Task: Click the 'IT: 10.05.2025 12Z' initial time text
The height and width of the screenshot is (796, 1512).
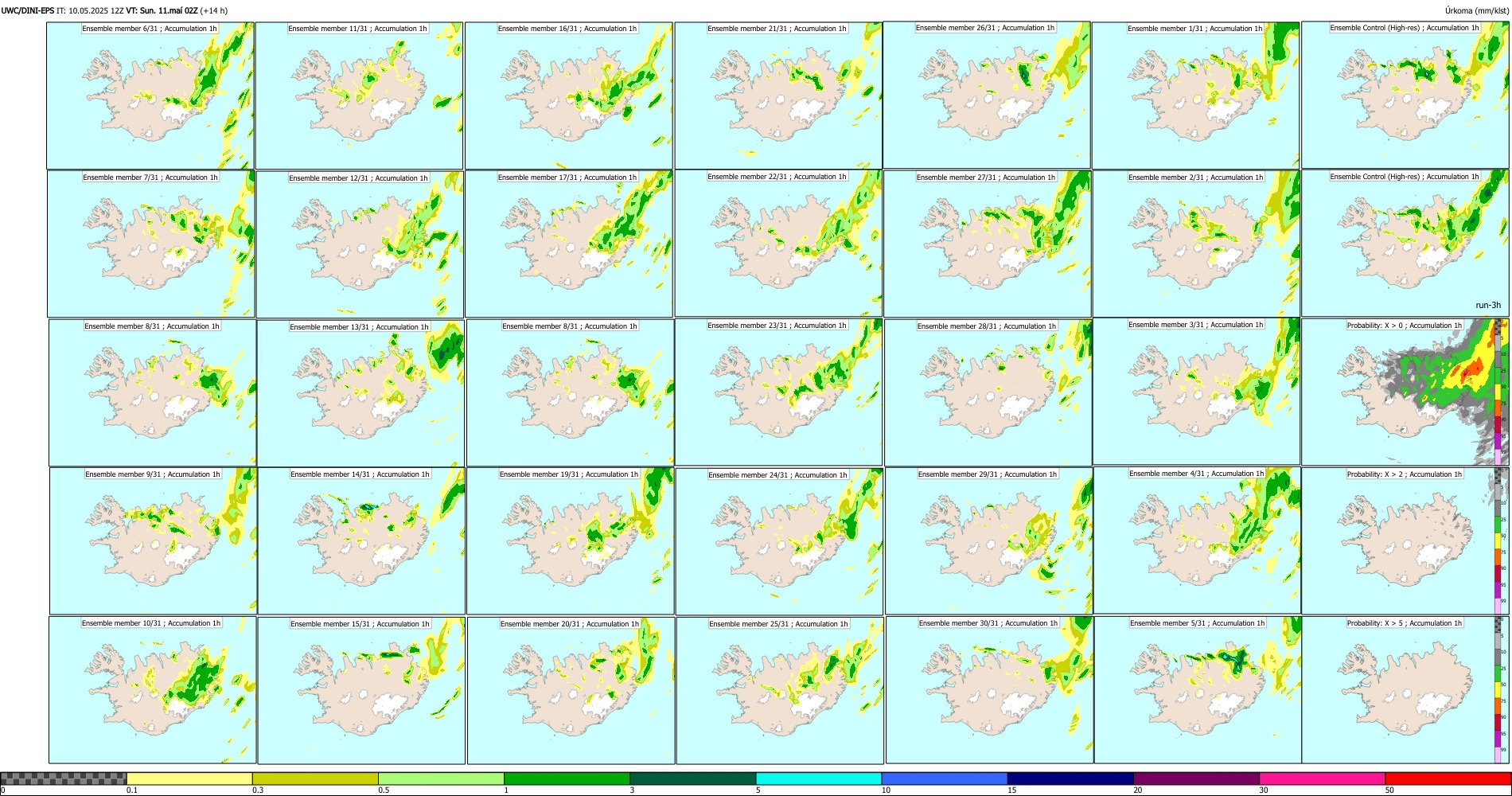Action: [x=90, y=10]
